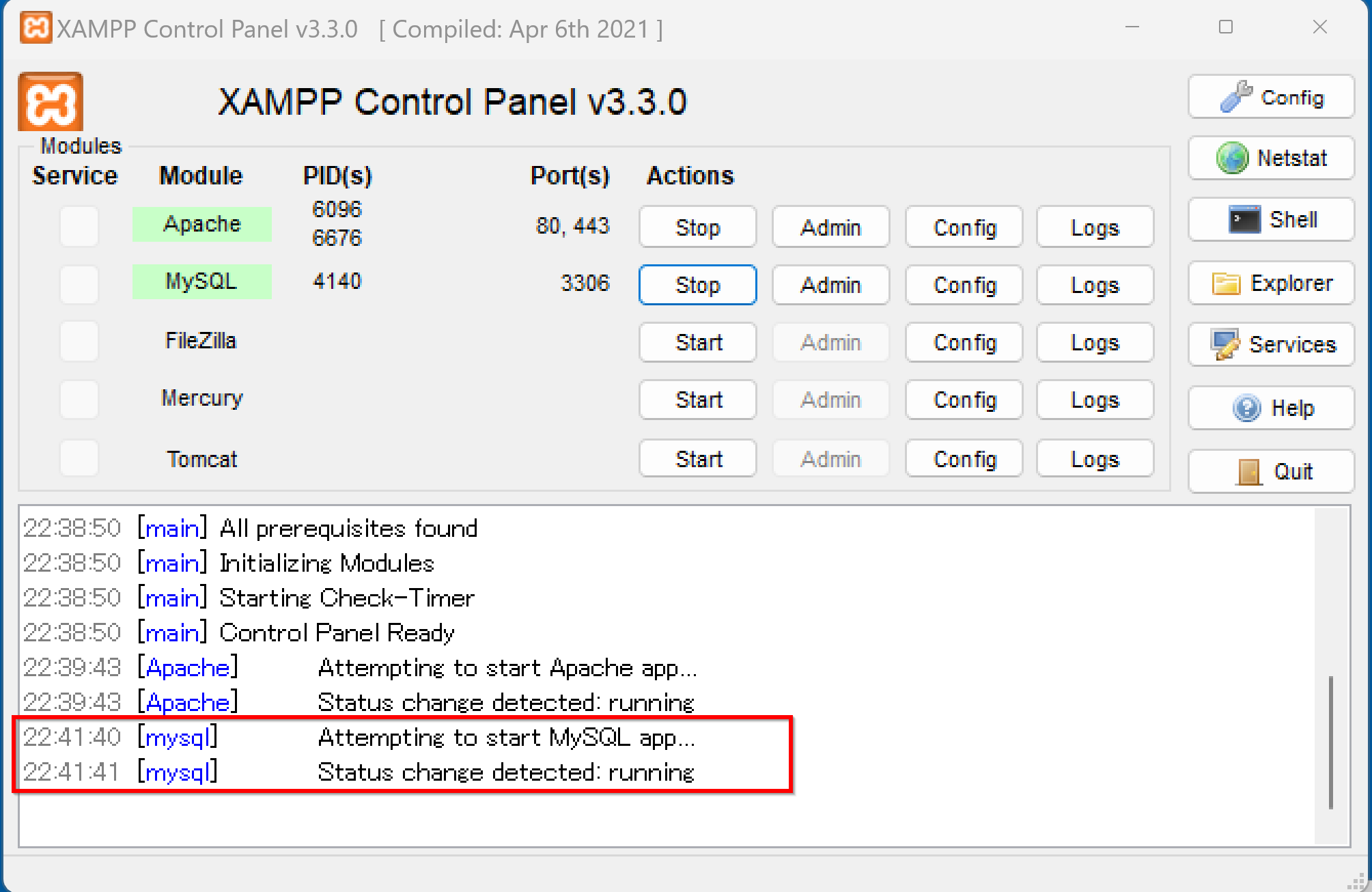Stop the Apache module

point(697,227)
